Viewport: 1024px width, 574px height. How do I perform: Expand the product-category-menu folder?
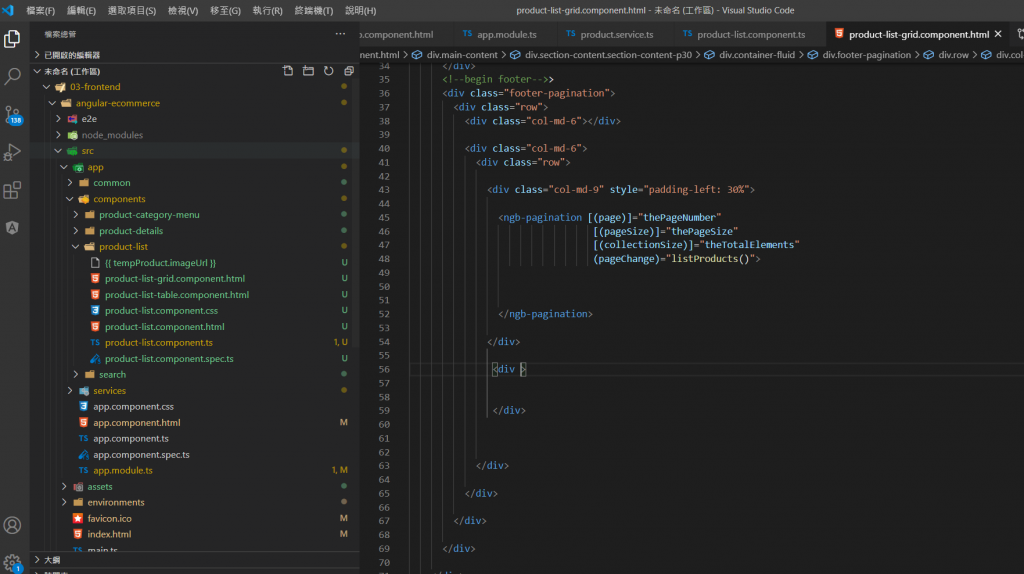point(148,215)
